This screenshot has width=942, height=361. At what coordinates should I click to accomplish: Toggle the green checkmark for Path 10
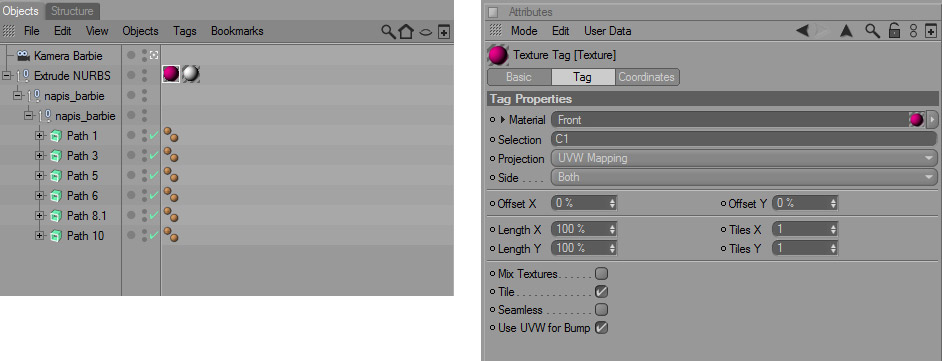(x=154, y=236)
